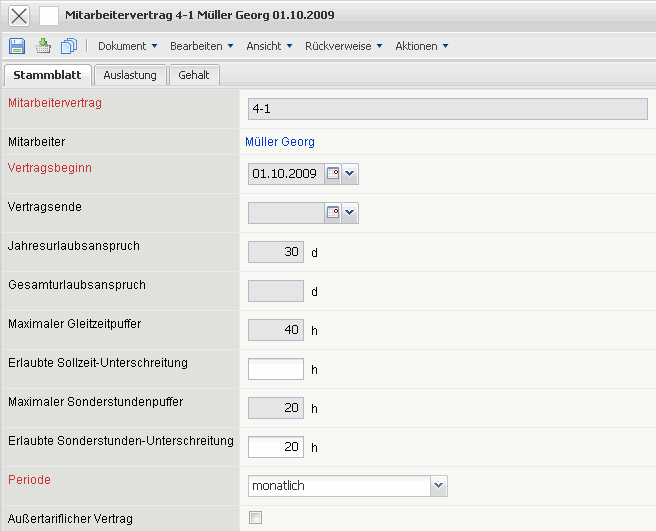This screenshot has height=531, width=656.
Task: Close the contract window with X icon
Action: [x=18, y=16]
